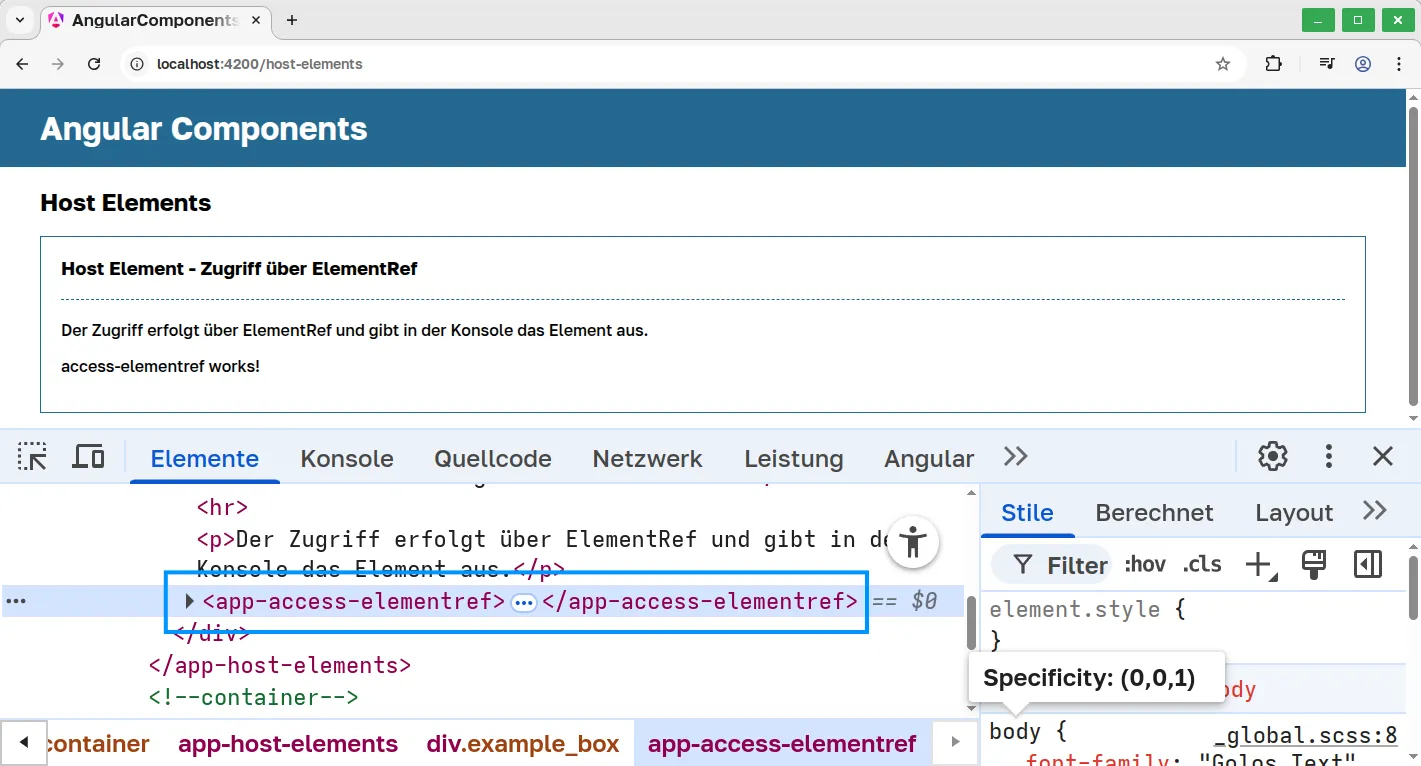Select the <!--container--> comment node

(253, 697)
